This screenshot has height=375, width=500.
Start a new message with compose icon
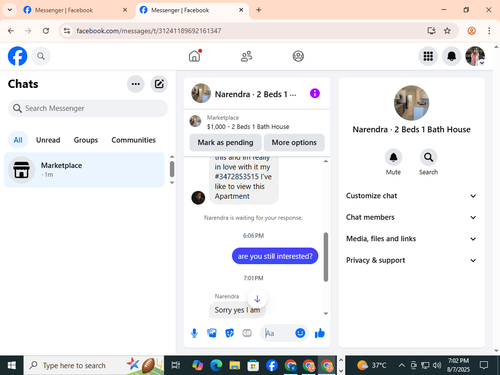click(x=159, y=84)
